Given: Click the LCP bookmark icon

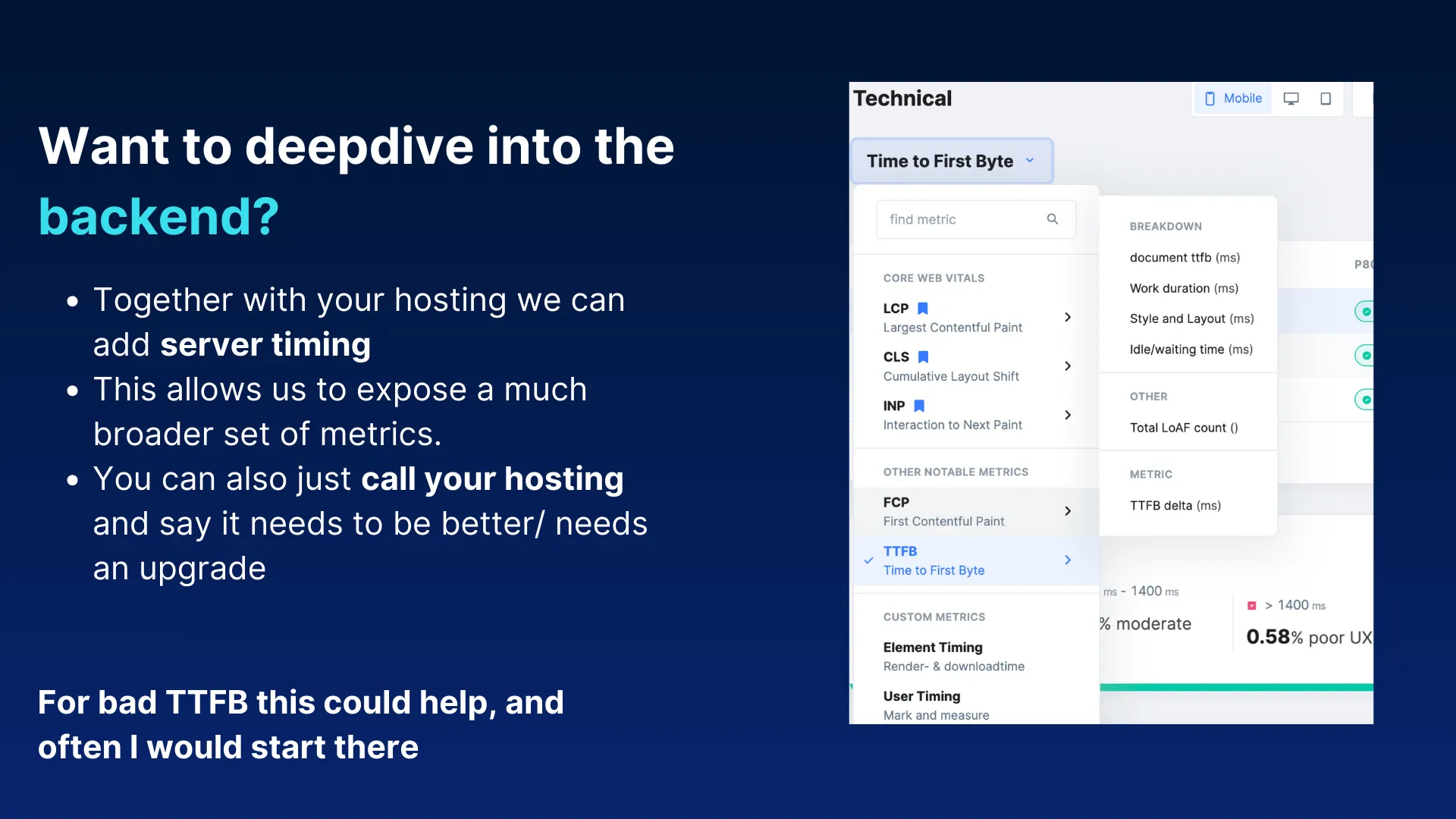Looking at the screenshot, I should tap(923, 309).
